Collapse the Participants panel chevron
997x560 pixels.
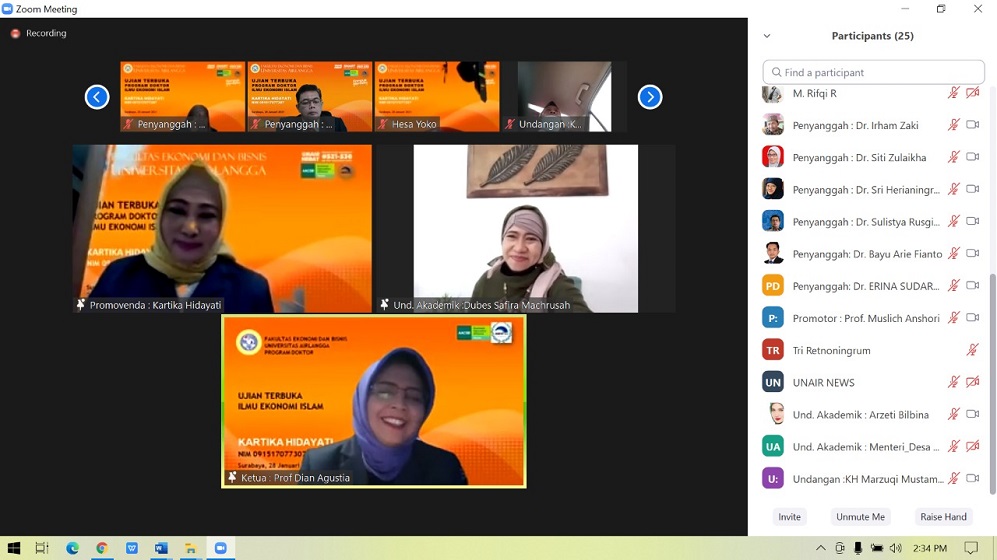[767, 36]
